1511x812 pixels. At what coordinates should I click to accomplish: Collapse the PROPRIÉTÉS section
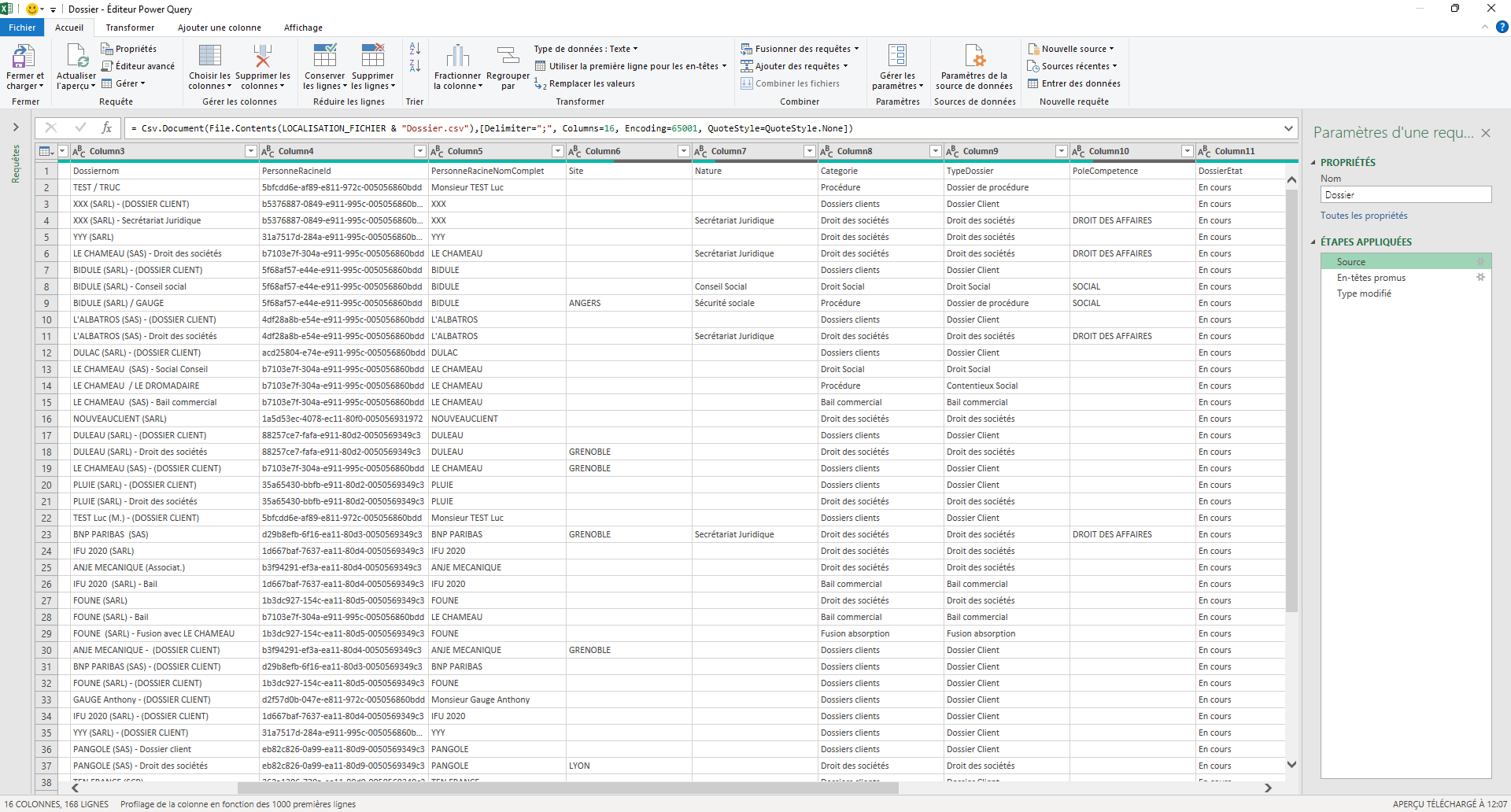1313,162
